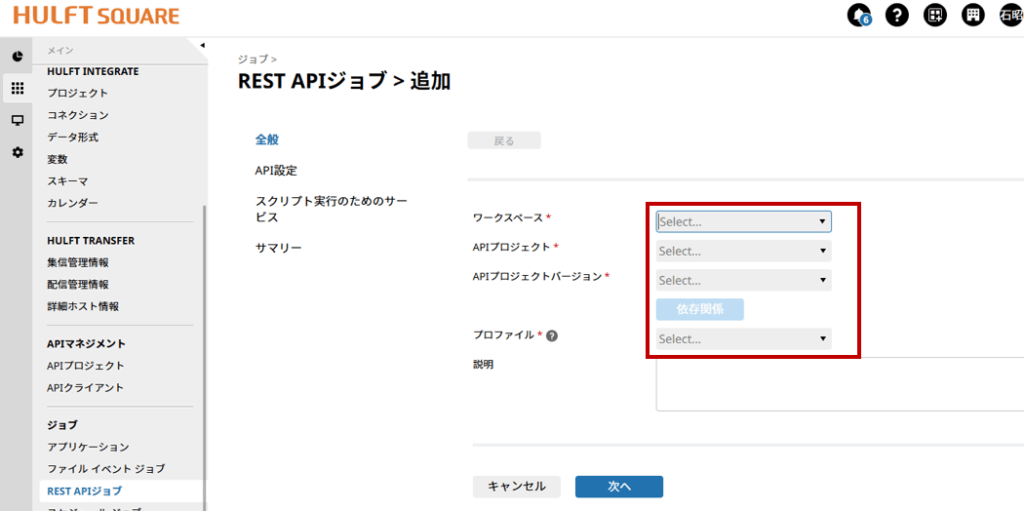Viewport: 1024px width, 511px height.
Task: Open the user profile avatar
Action: 1010,15
